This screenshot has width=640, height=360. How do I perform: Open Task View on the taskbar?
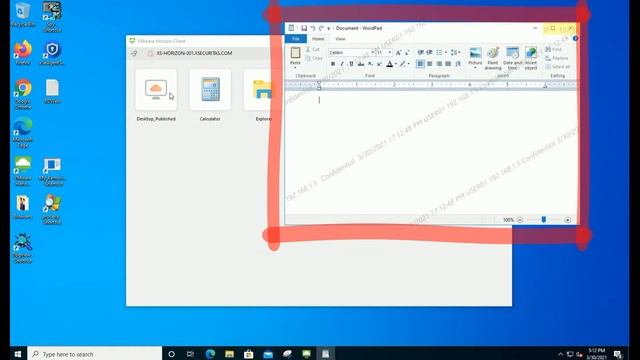point(191,354)
